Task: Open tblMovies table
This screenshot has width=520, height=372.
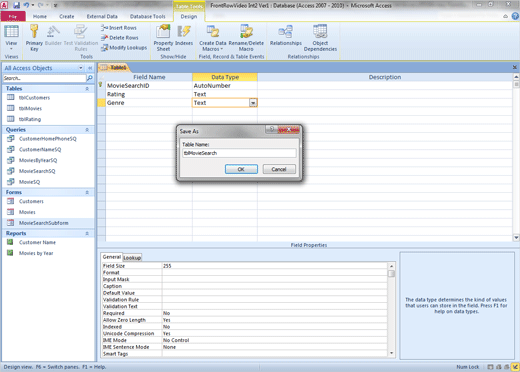Action: click(x=30, y=108)
